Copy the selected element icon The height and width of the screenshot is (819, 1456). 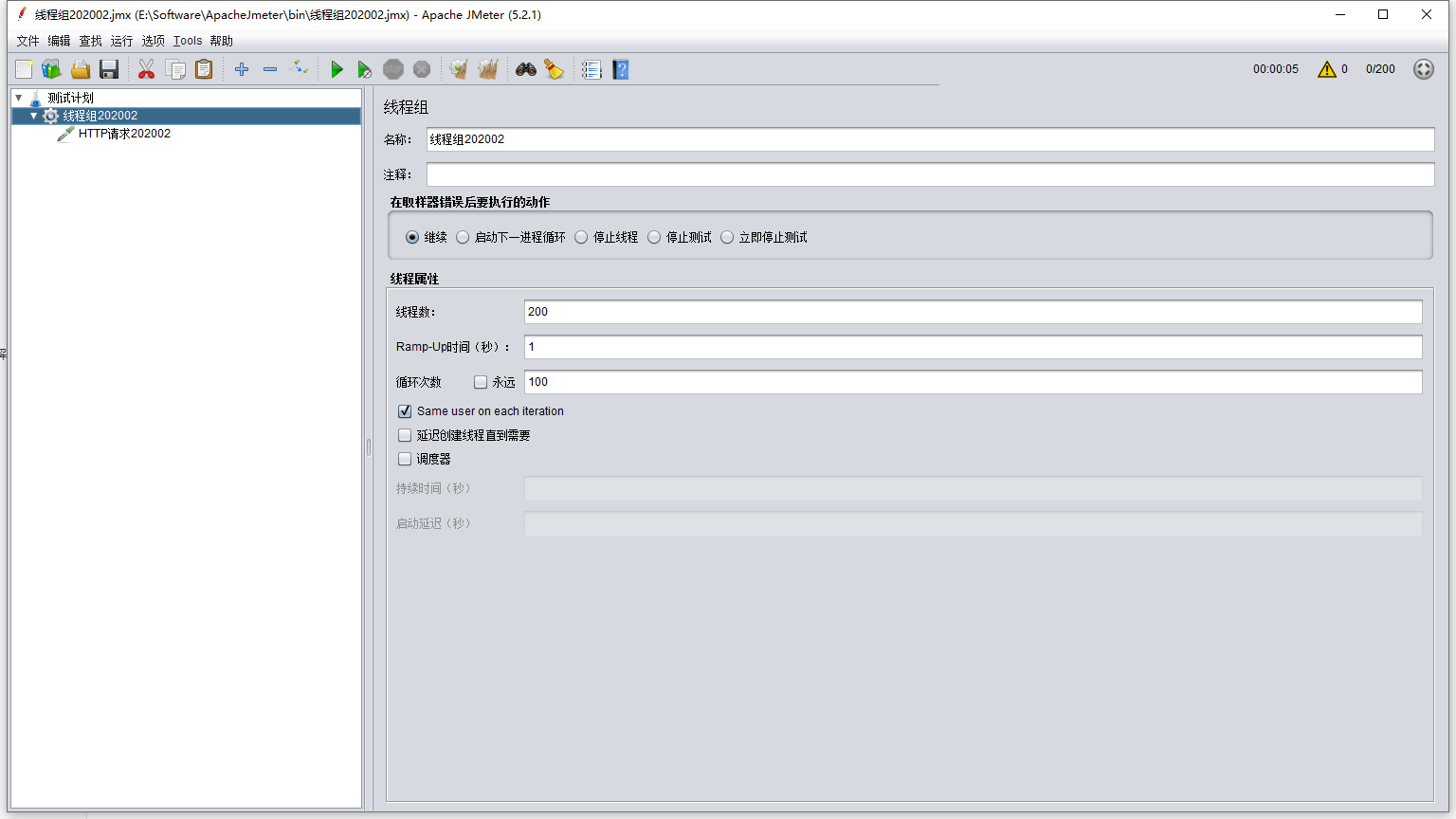click(175, 69)
